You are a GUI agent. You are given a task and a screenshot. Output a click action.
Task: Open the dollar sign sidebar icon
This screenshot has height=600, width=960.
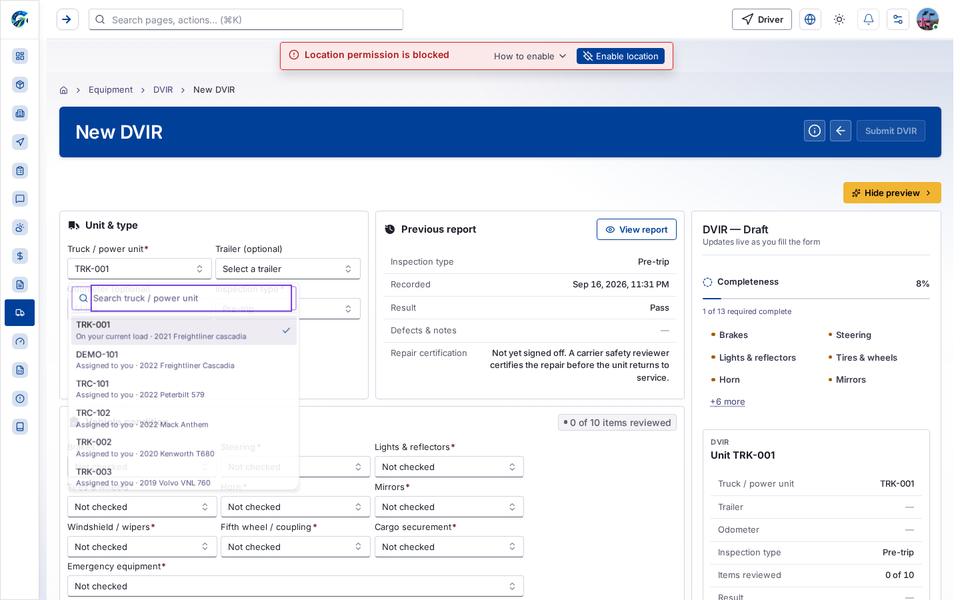(x=20, y=256)
